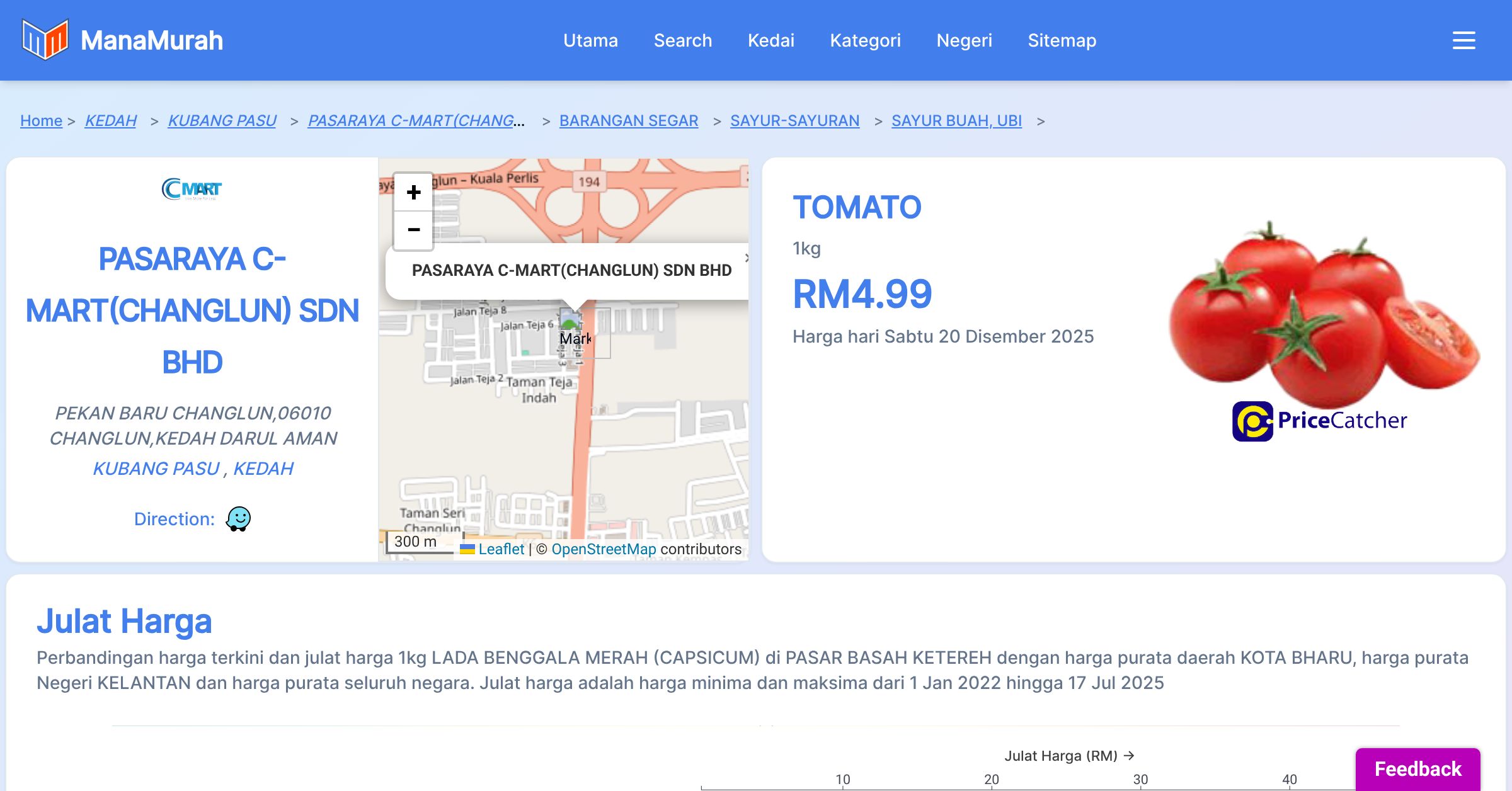Click the KEDAH breadcrumb link

click(110, 120)
